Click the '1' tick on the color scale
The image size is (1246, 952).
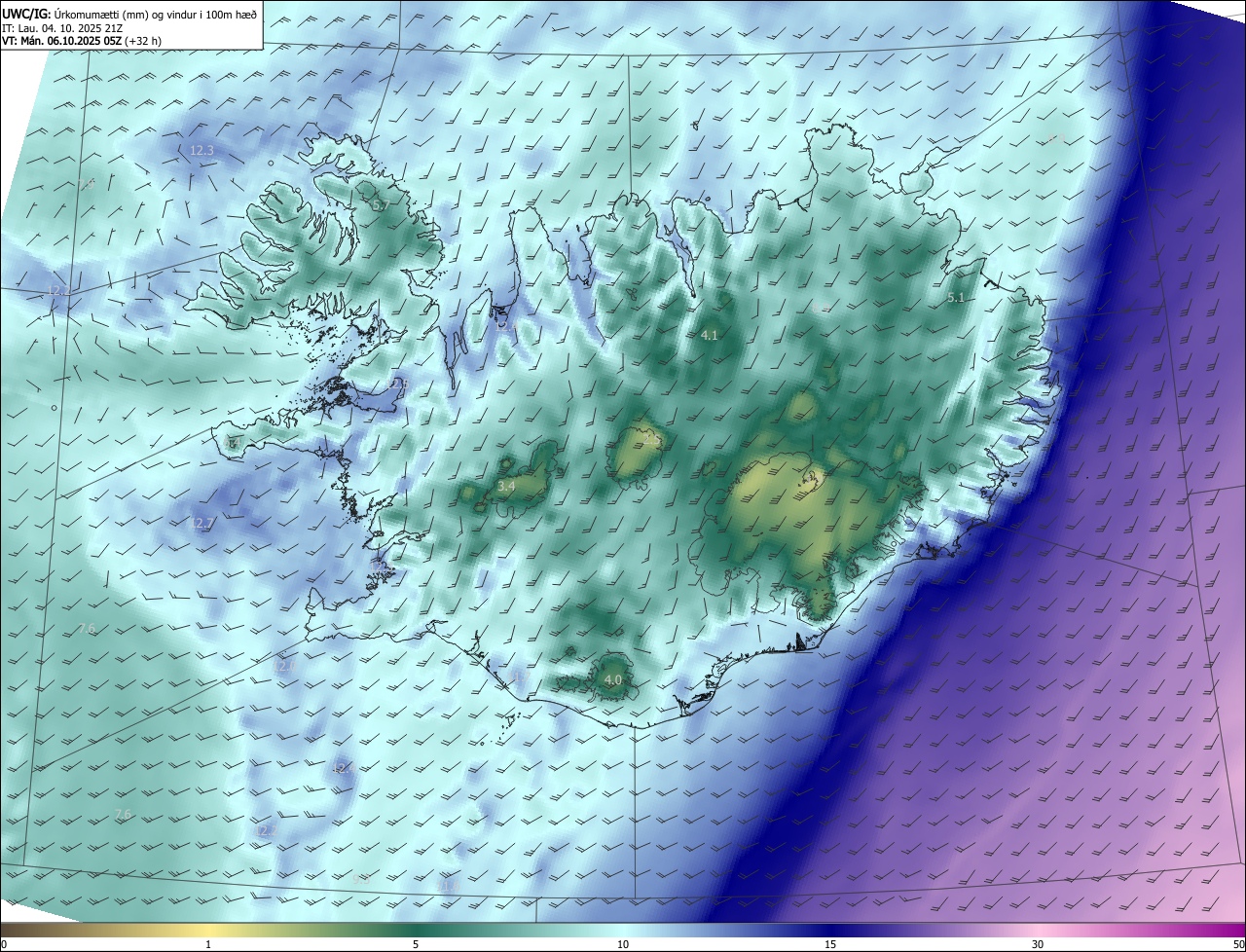coord(208,944)
